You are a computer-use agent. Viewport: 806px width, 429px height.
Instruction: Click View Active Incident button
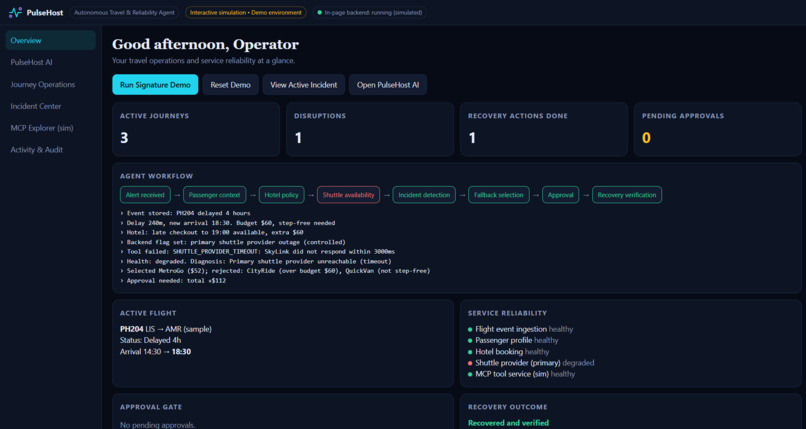coord(304,85)
